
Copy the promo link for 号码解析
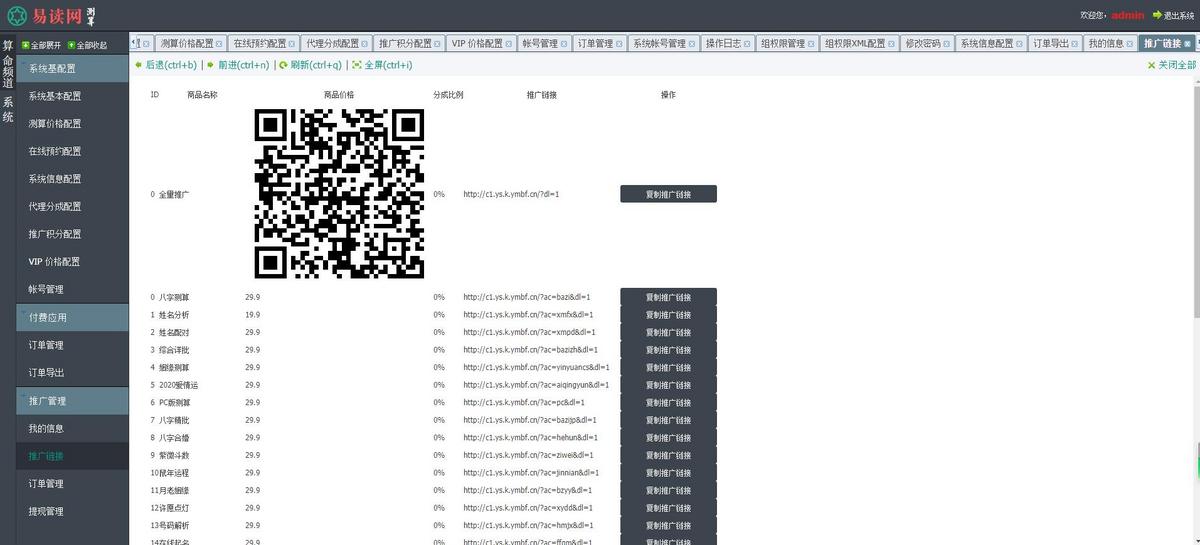668,525
